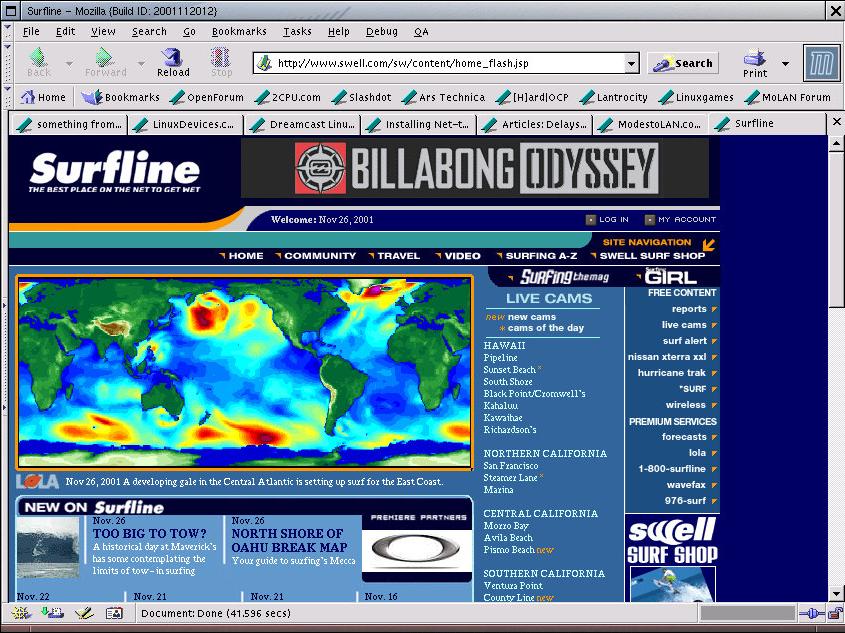Click the Stop loading icon
Image resolution: width=845 pixels, height=633 pixels.
(x=220, y=57)
